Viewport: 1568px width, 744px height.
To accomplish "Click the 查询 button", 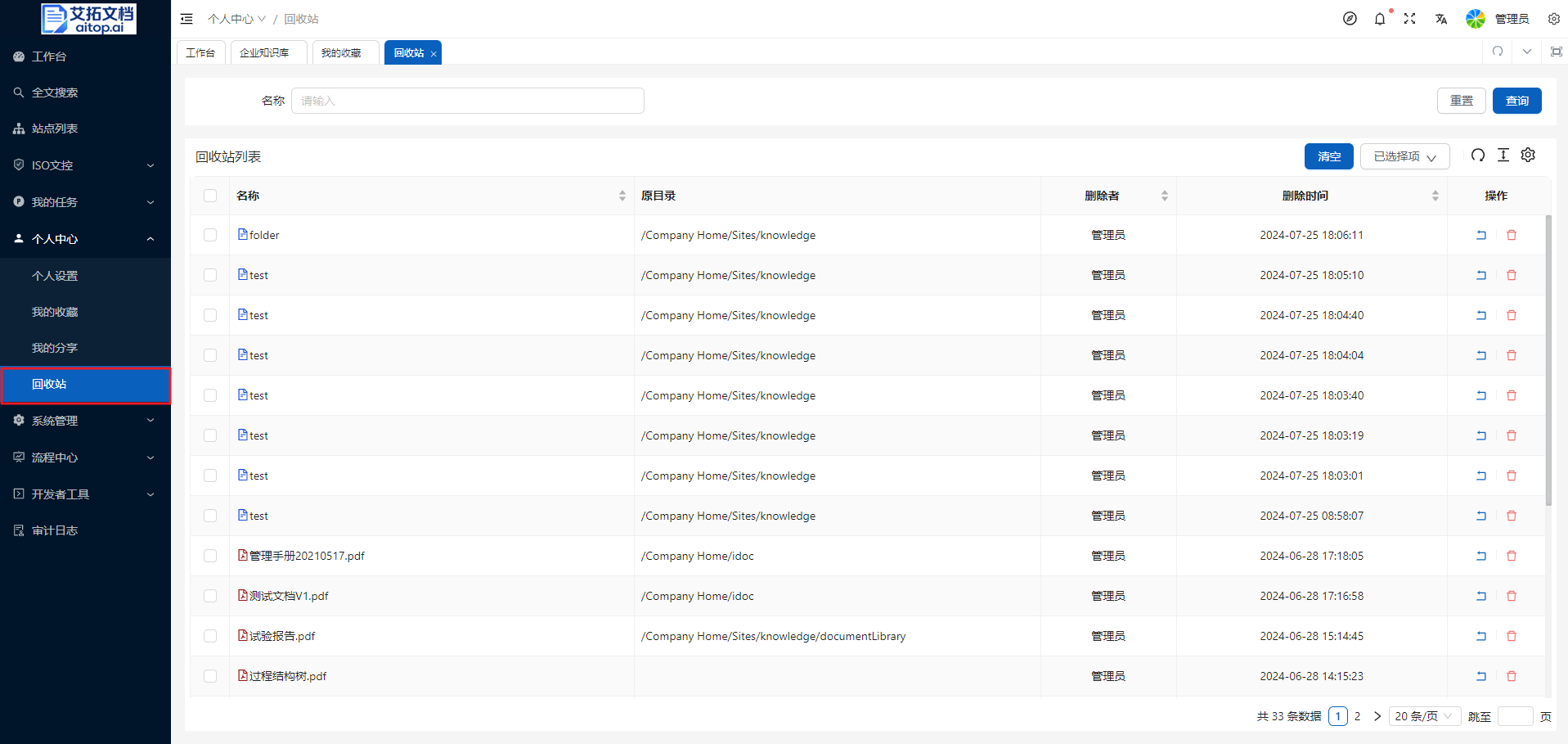I will (1516, 101).
